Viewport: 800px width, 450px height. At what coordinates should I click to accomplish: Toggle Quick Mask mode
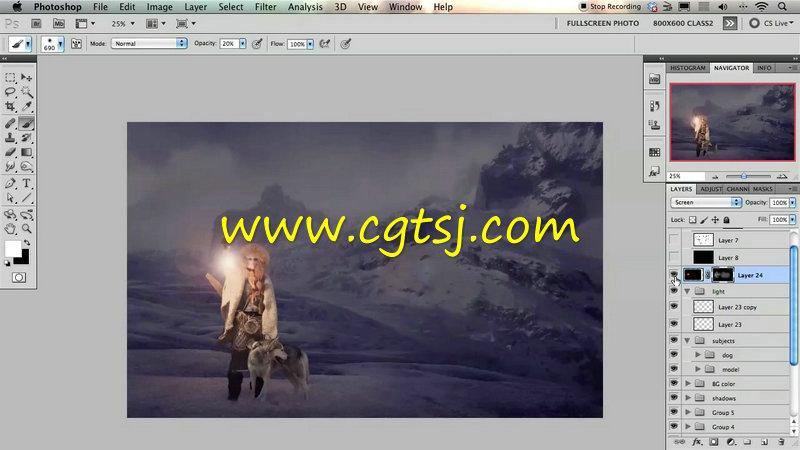19,278
